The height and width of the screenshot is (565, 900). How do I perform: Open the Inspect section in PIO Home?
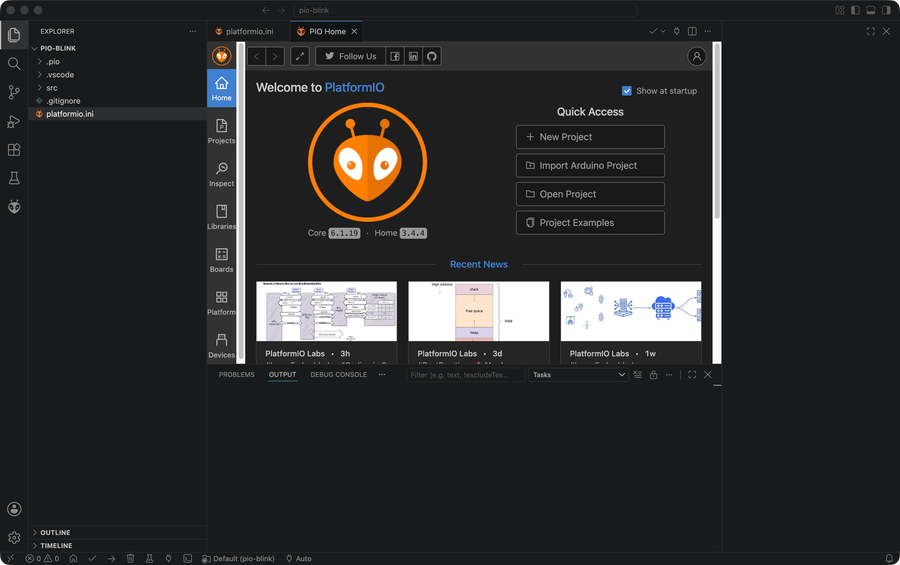point(221,174)
